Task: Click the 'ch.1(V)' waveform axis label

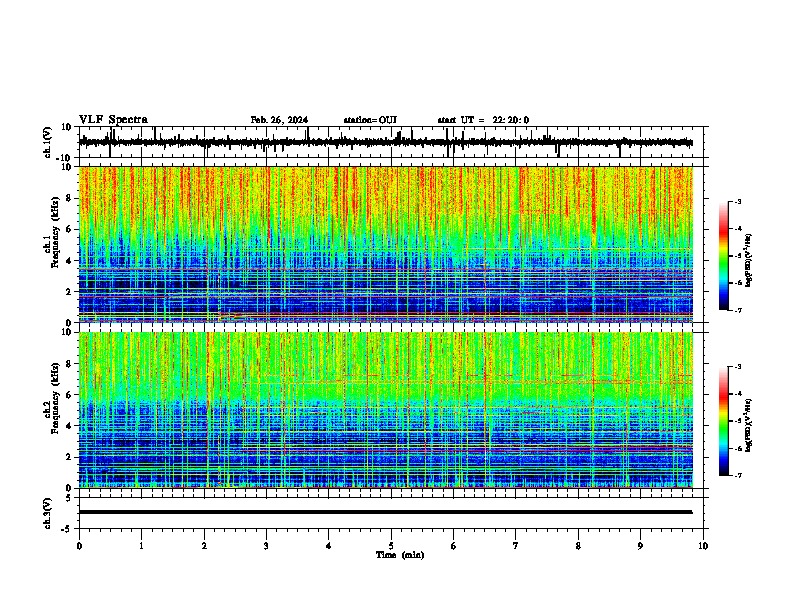Action: tap(48, 142)
